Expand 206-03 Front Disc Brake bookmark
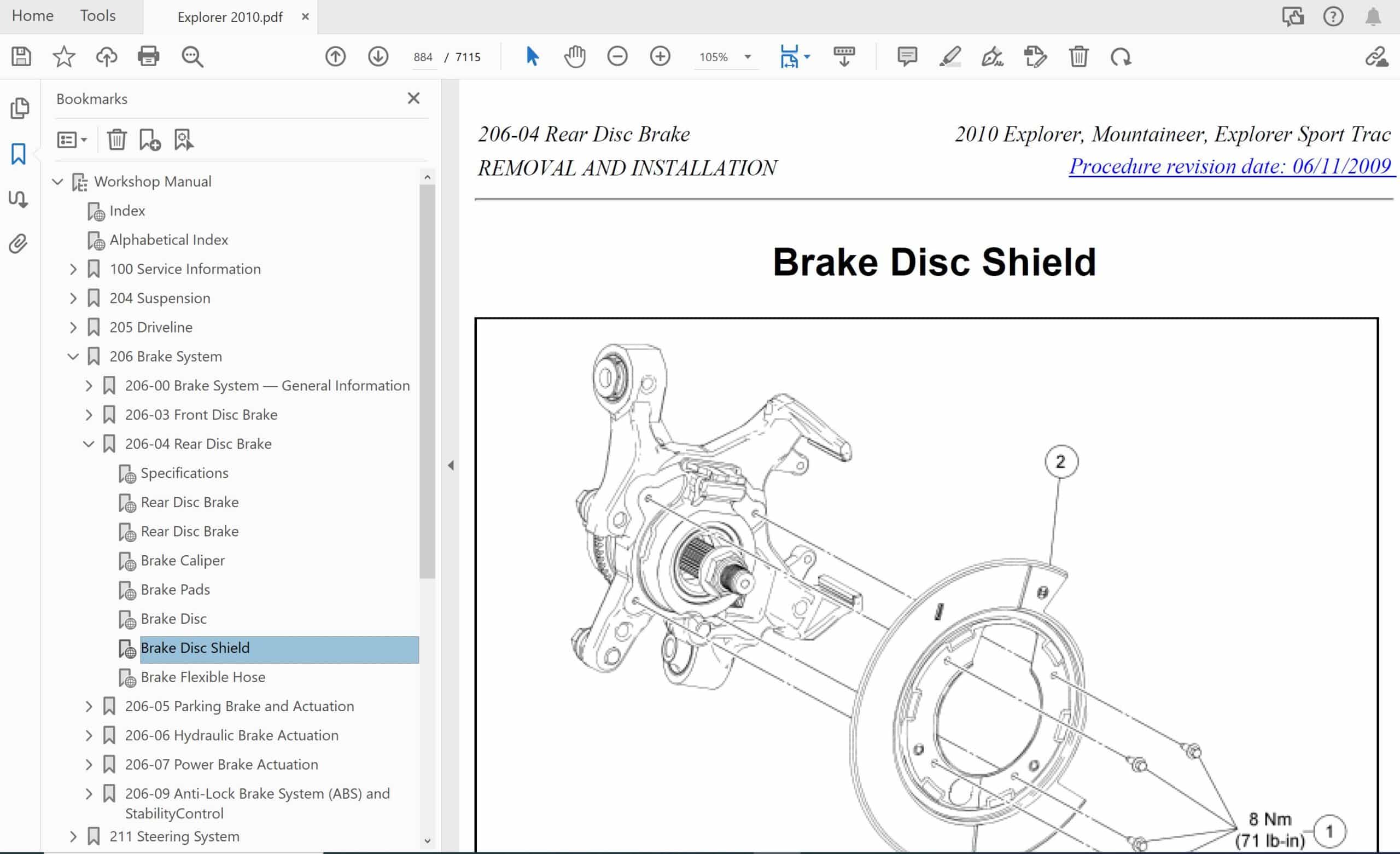This screenshot has height=854, width=1400. pyautogui.click(x=89, y=415)
